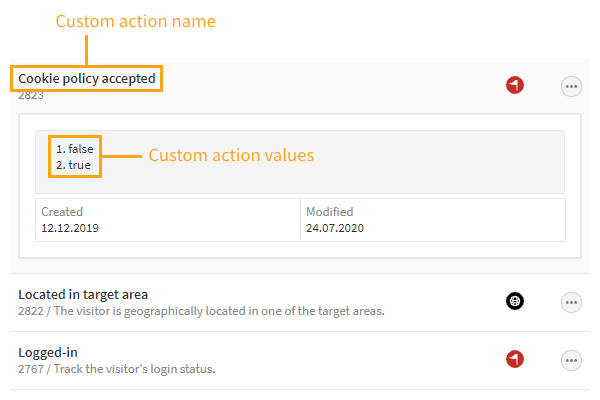Viewport: 600px width, 400px height.
Task: Open more options for Cookie policy accepted
Action: (571, 87)
